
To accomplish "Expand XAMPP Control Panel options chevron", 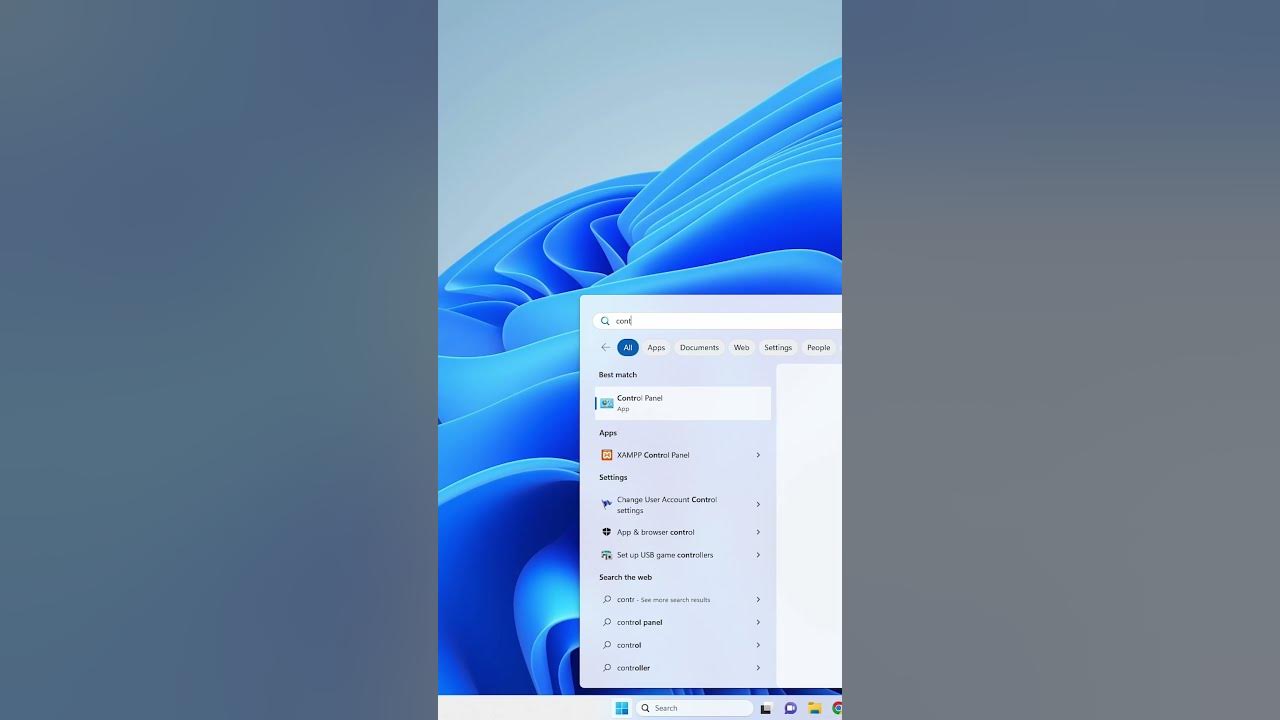I will click(758, 455).
